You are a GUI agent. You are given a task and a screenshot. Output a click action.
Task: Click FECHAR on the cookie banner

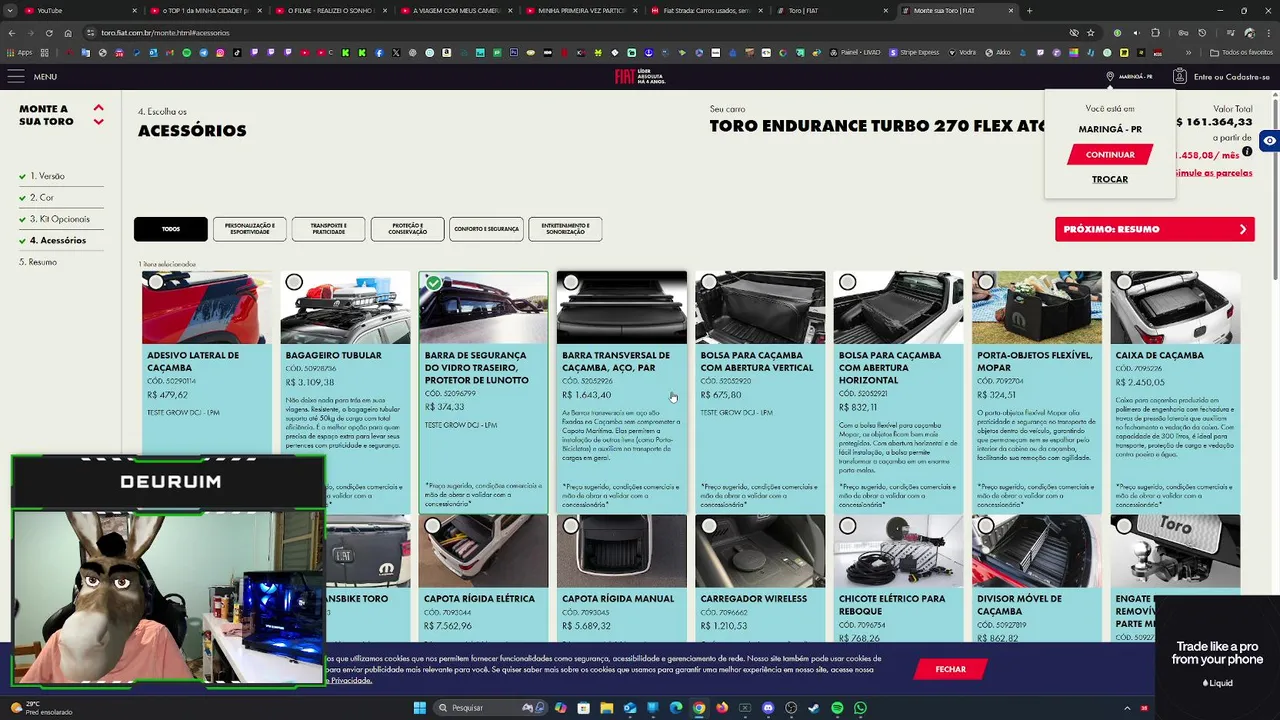[x=950, y=669]
